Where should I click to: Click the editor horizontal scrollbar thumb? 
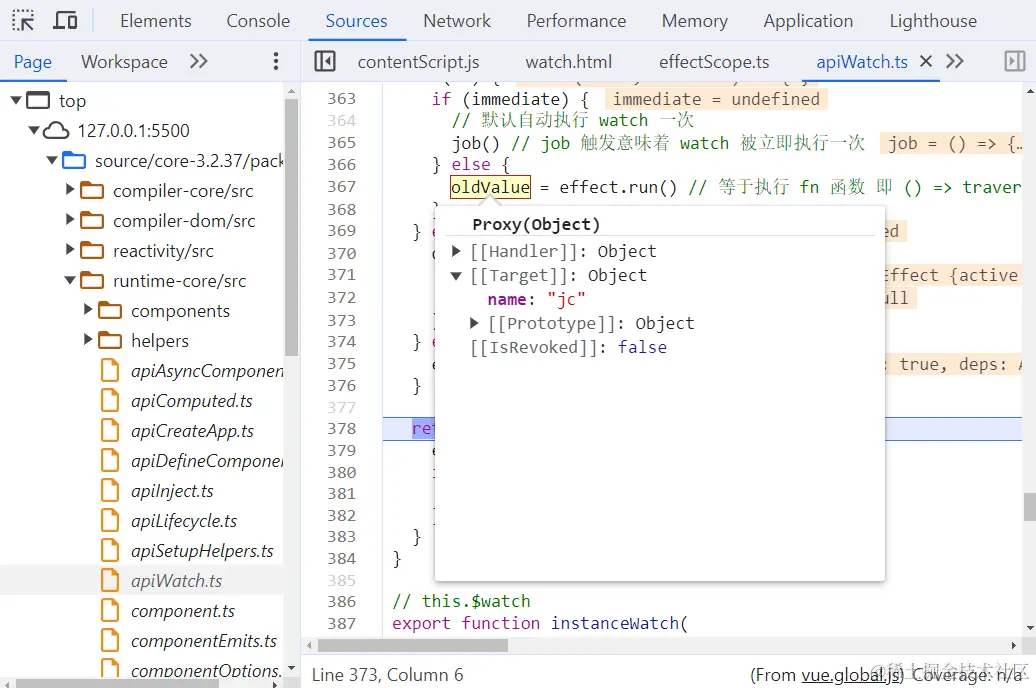point(413,646)
